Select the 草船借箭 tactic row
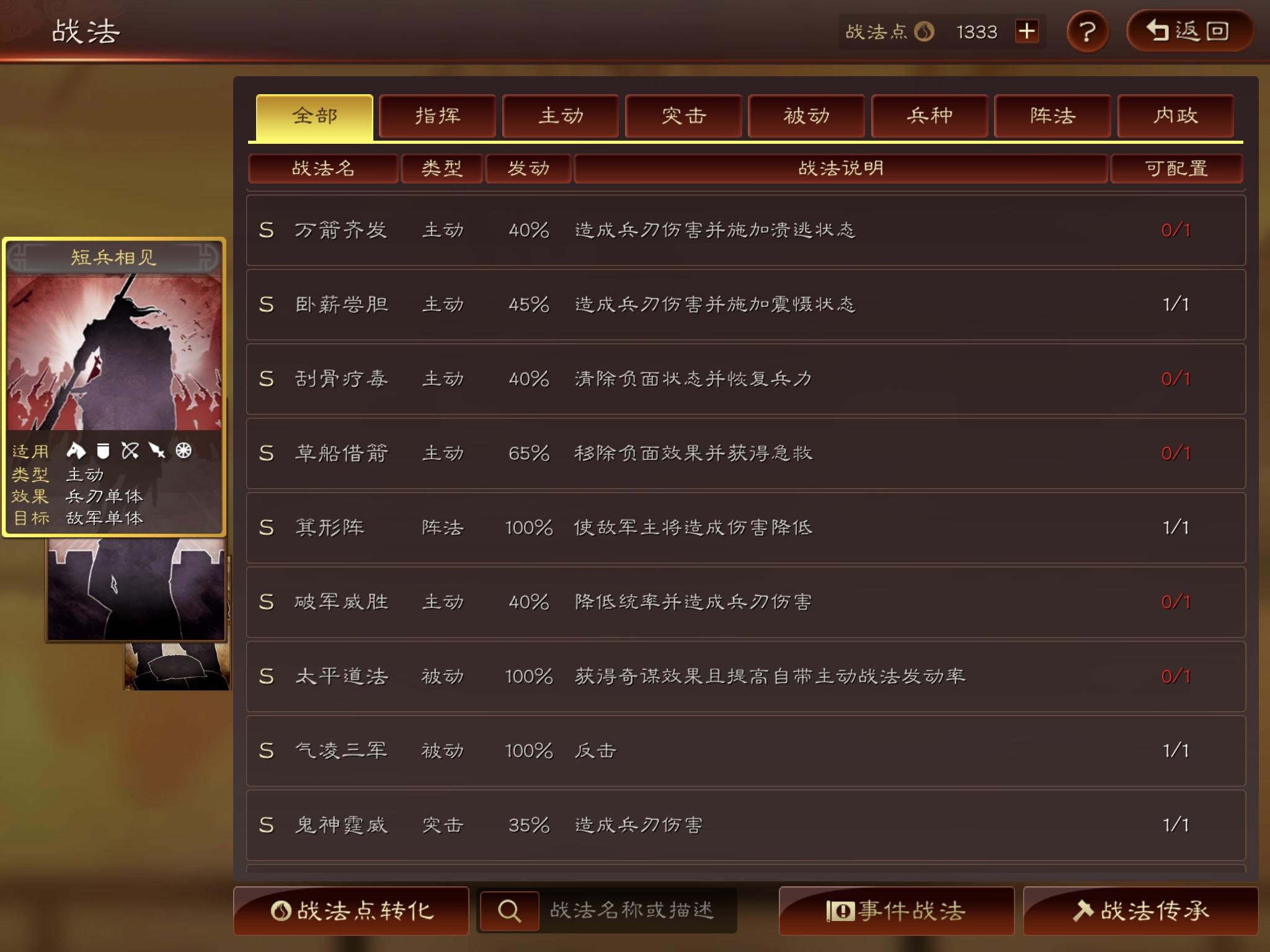1270x952 pixels. (745, 453)
